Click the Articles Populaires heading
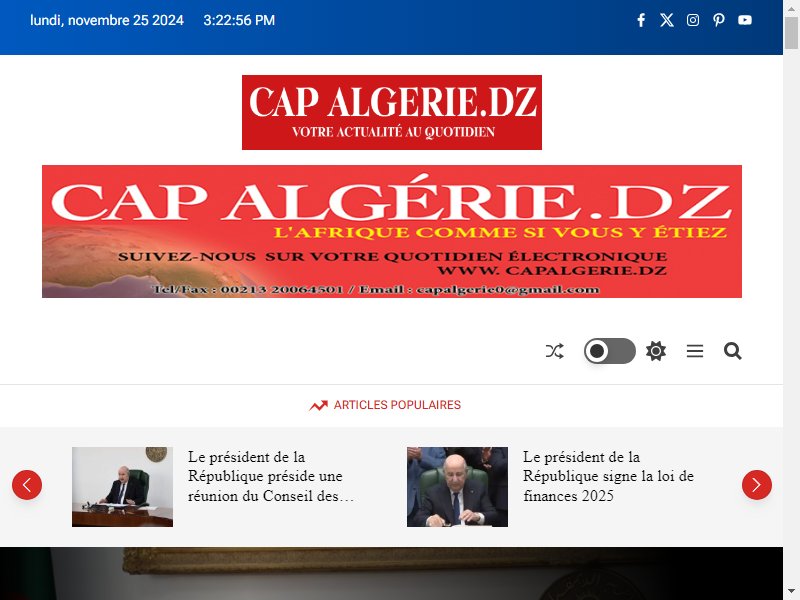The width and height of the screenshot is (800, 600). pos(397,405)
